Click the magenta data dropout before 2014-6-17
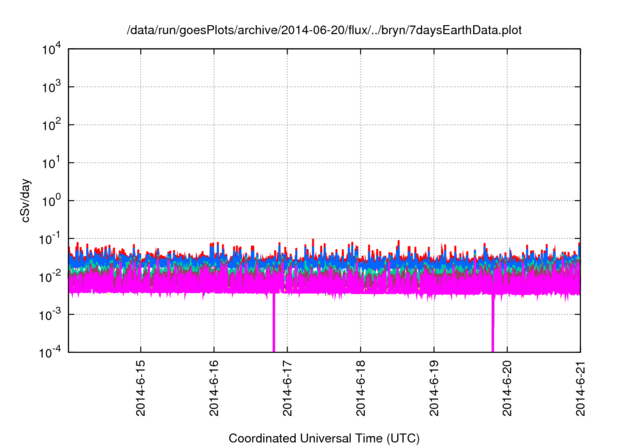 pos(273,322)
